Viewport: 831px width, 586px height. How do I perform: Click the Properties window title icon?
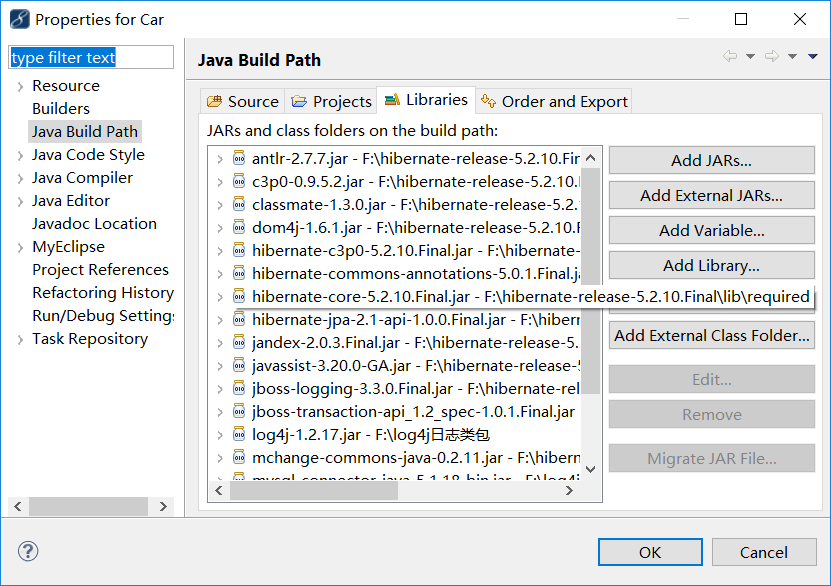tap(20, 20)
